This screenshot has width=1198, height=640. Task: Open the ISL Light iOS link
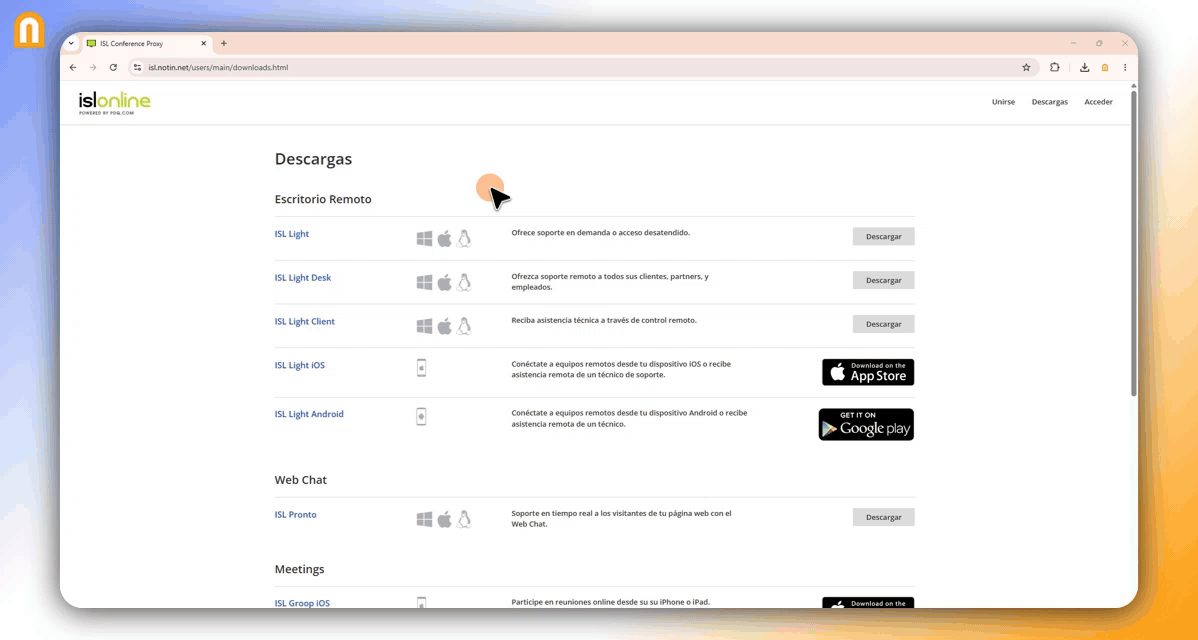(300, 365)
